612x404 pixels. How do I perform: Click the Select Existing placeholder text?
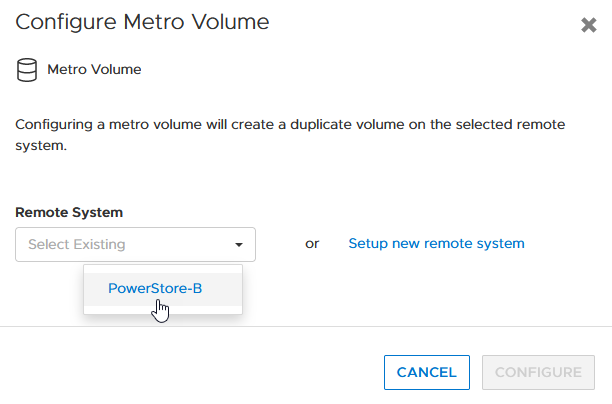click(x=76, y=244)
